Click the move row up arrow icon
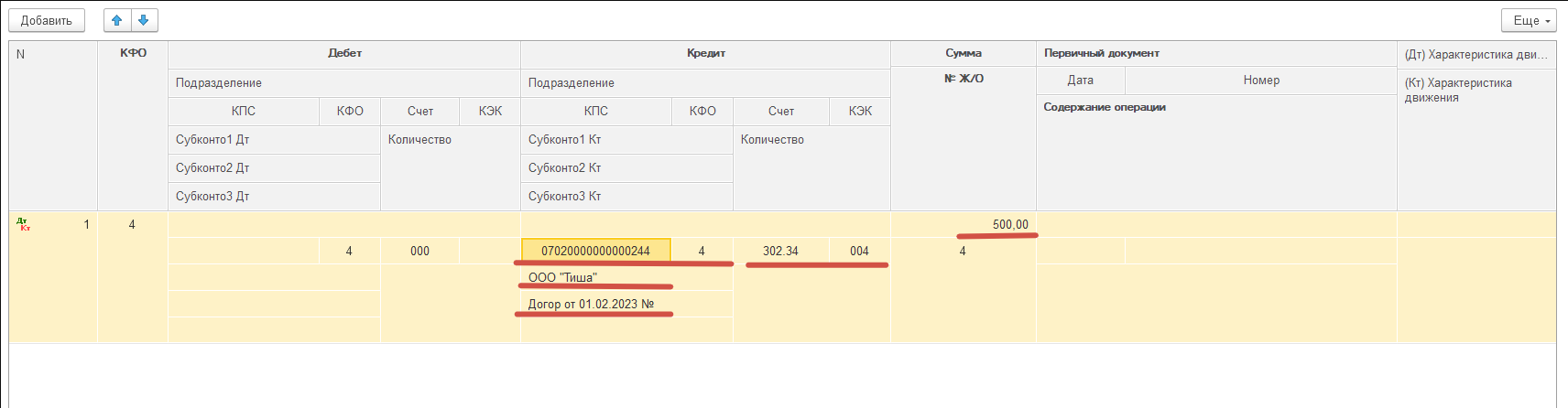Viewport: 1568px width, 408px height. pos(117,20)
